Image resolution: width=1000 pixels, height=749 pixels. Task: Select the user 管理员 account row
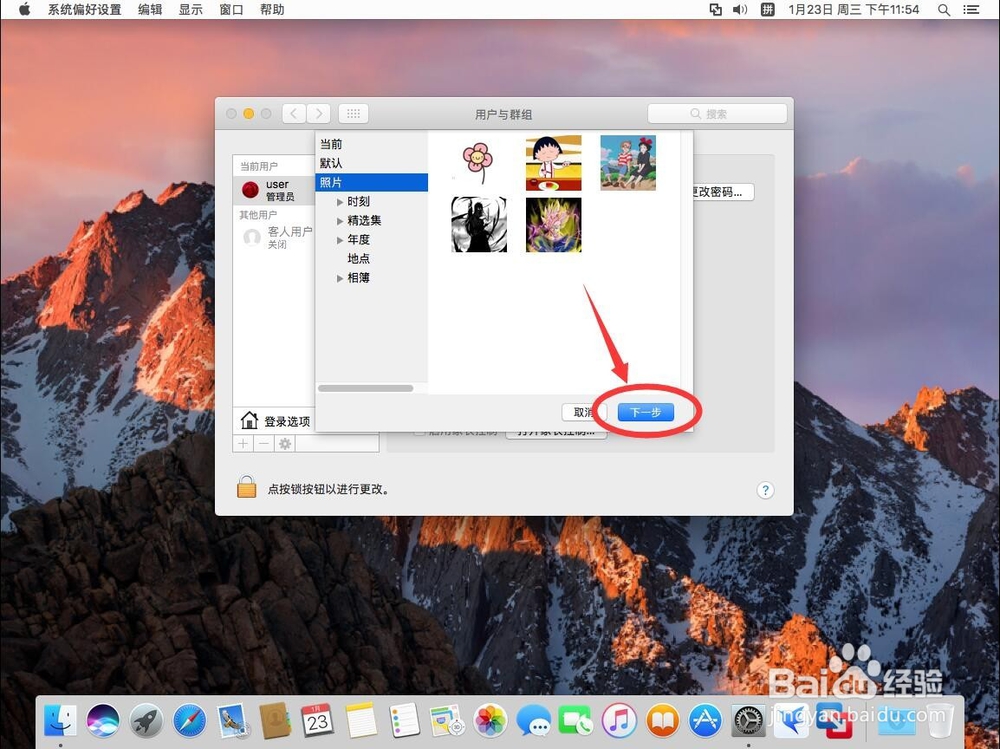(x=274, y=190)
